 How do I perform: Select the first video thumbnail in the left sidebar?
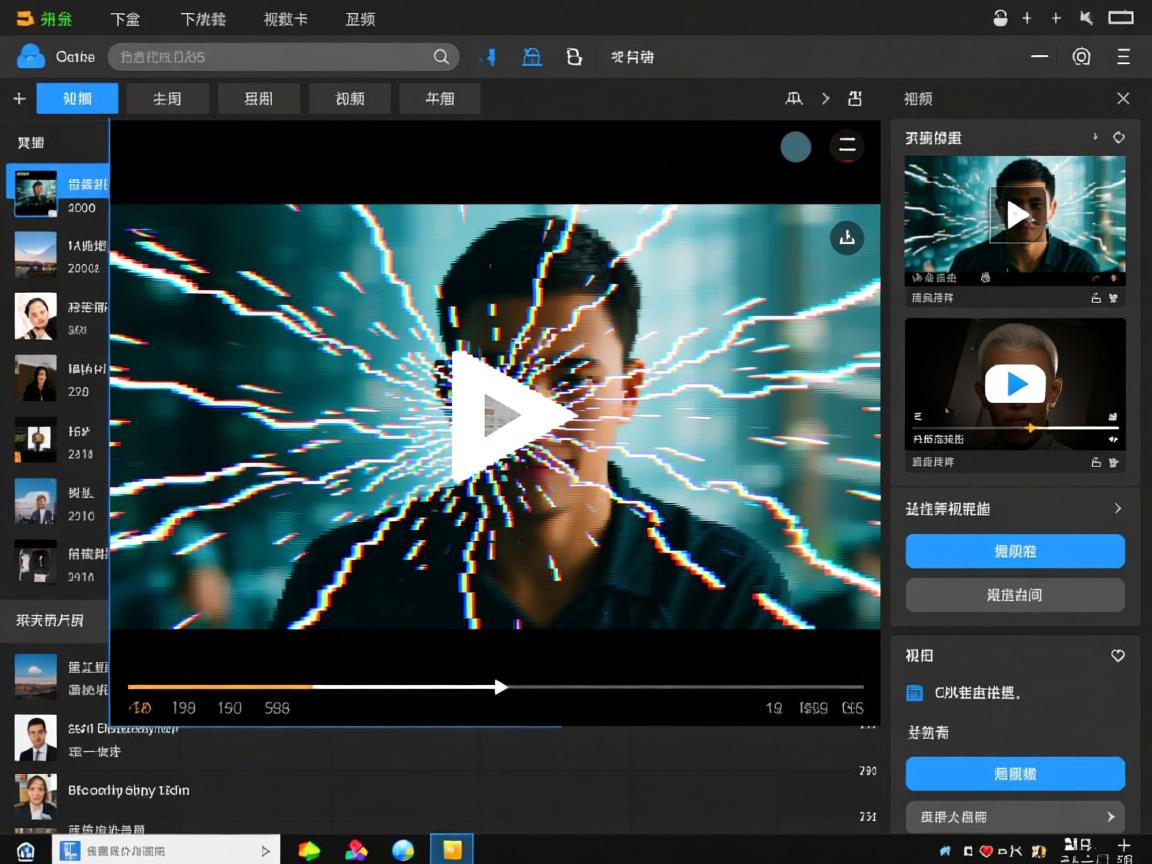(x=34, y=192)
